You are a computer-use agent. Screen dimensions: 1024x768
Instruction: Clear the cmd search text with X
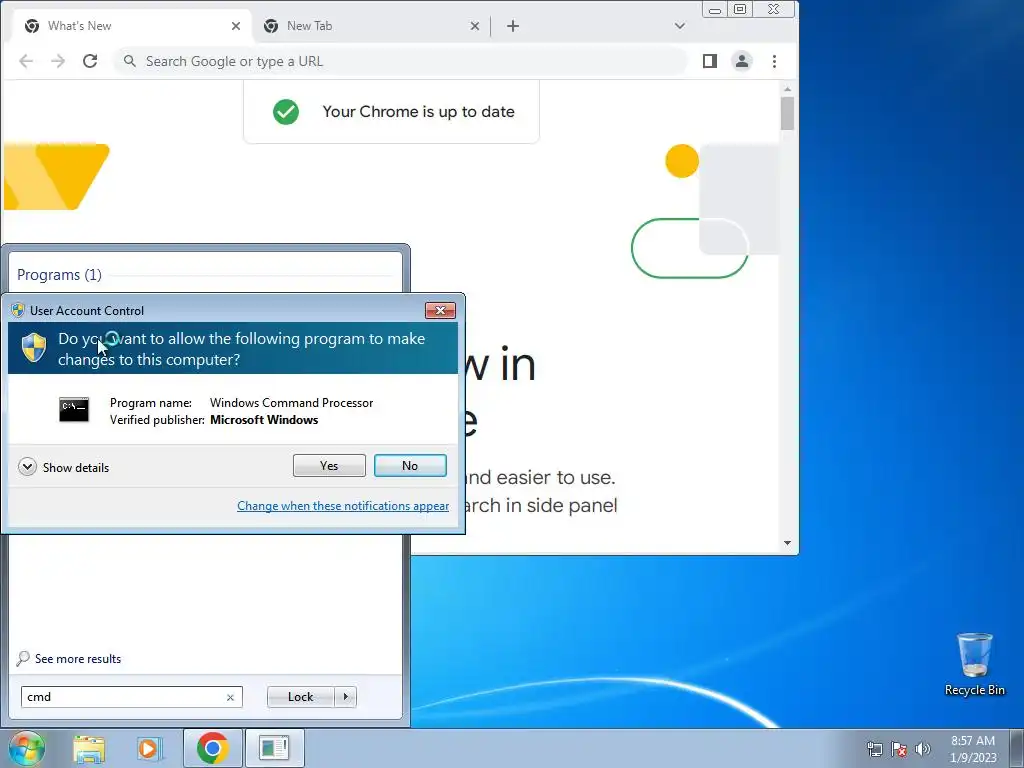pyautogui.click(x=230, y=697)
